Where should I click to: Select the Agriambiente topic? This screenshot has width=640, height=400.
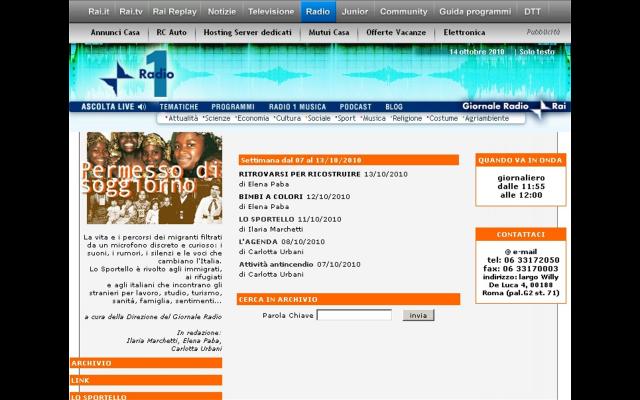point(486,118)
